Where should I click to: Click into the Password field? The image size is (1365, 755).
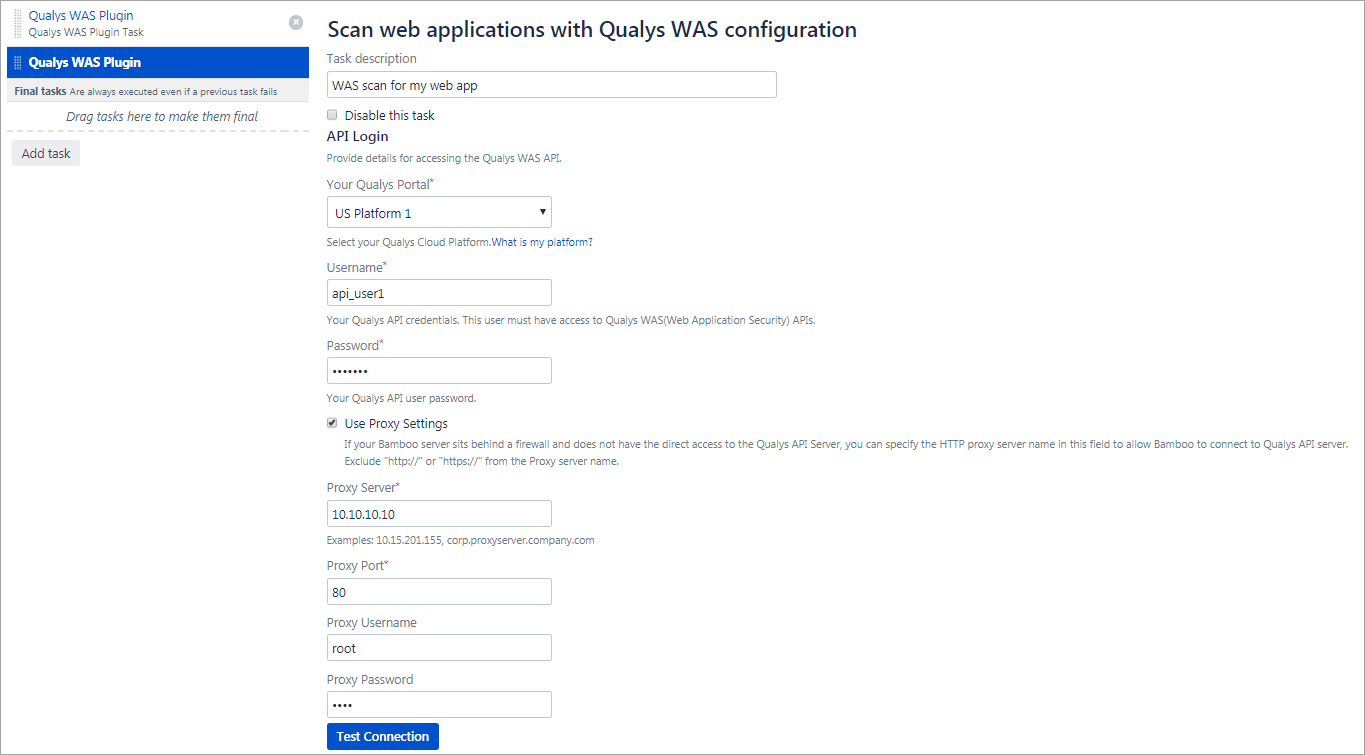point(439,370)
